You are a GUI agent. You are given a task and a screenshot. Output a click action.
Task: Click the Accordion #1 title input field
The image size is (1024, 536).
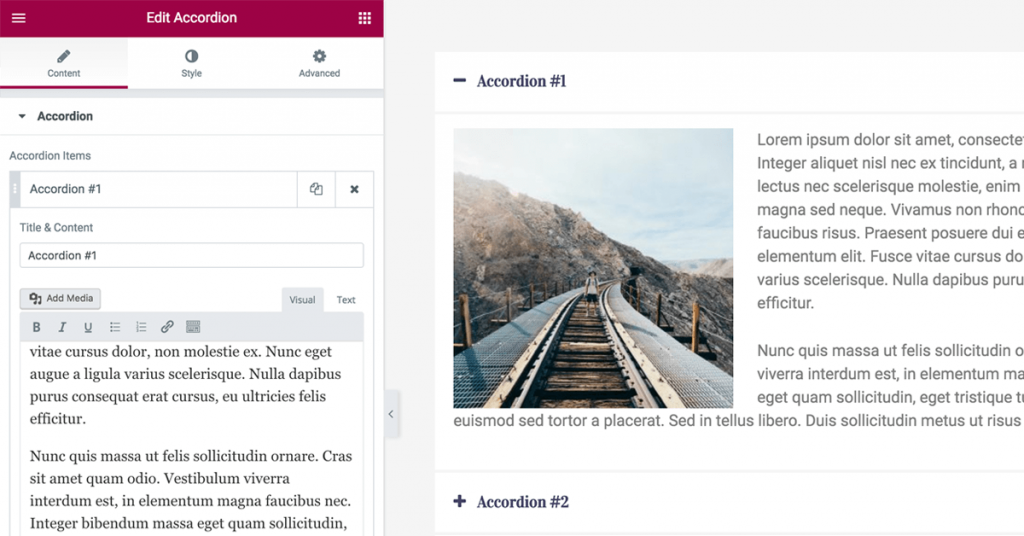[x=191, y=256]
